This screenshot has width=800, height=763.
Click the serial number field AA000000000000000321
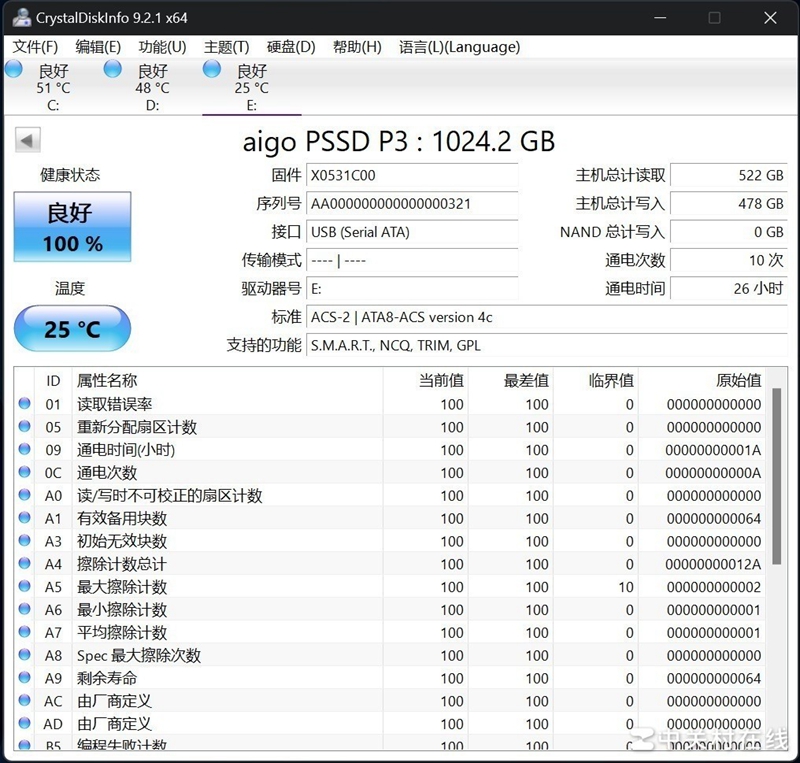412,204
